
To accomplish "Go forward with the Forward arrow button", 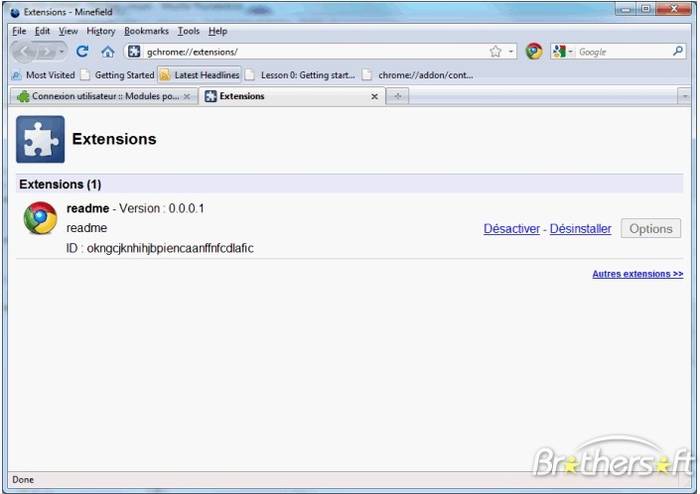I will 46,52.
